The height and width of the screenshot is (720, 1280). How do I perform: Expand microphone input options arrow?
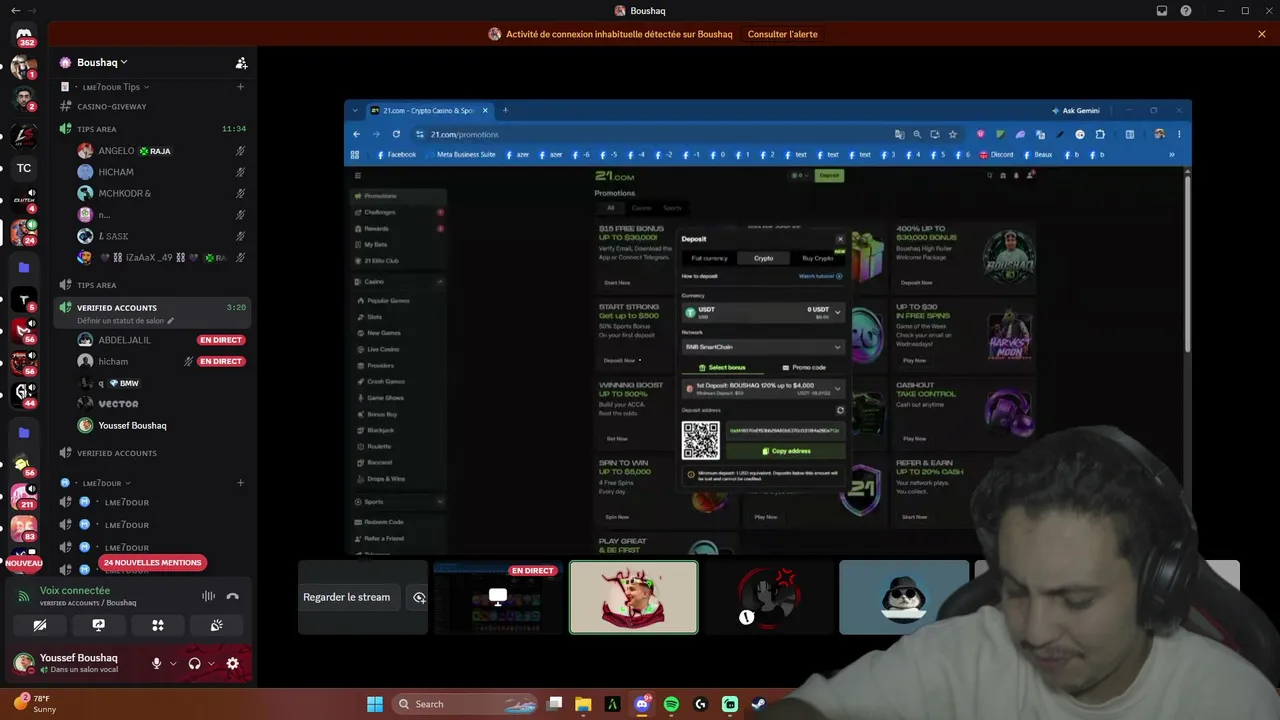click(173, 663)
